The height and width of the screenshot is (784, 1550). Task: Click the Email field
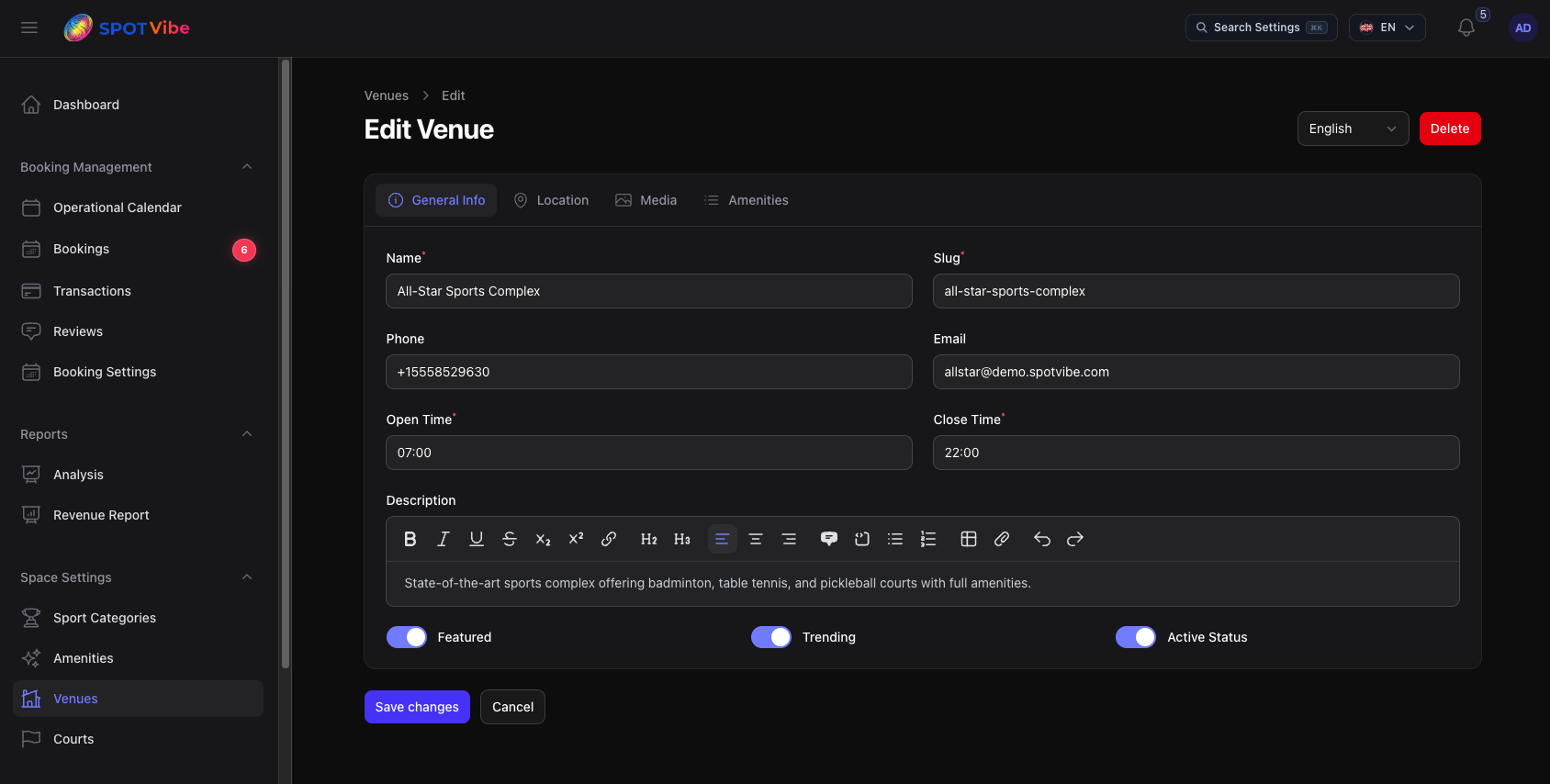pyautogui.click(x=1196, y=372)
